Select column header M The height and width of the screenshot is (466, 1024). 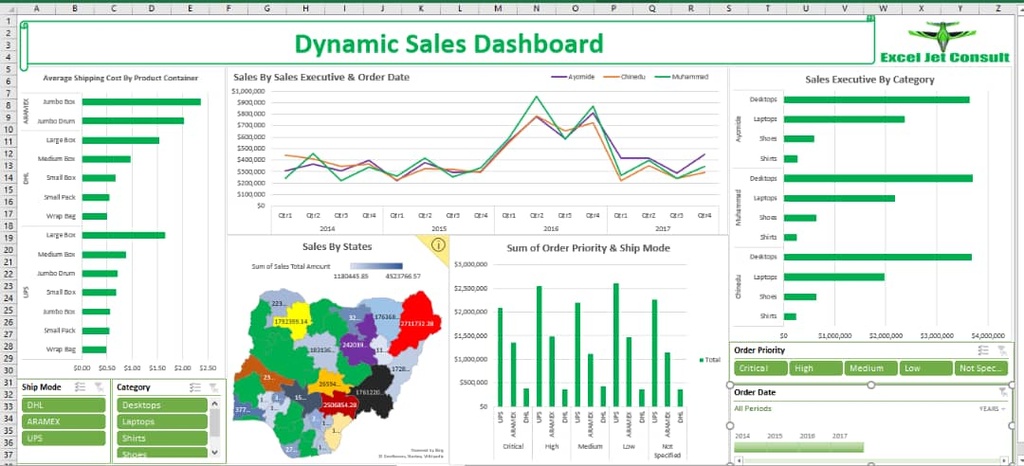point(498,8)
